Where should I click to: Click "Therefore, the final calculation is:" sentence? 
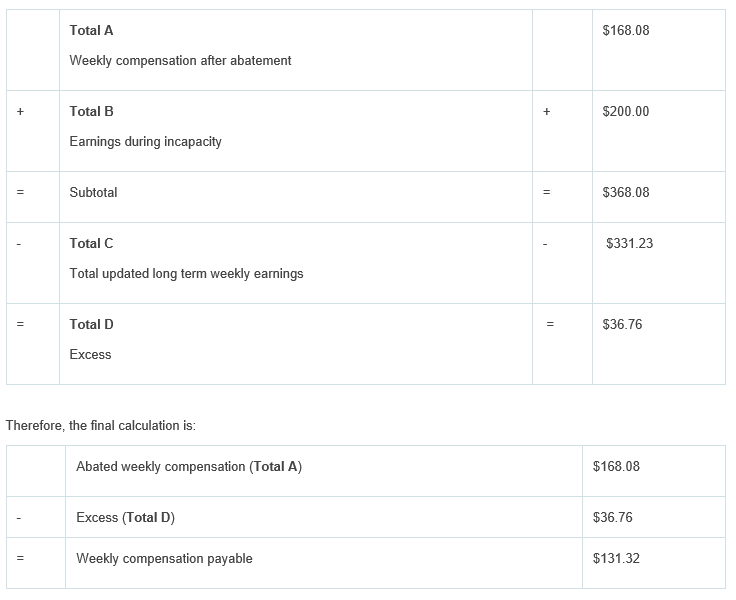pos(101,426)
